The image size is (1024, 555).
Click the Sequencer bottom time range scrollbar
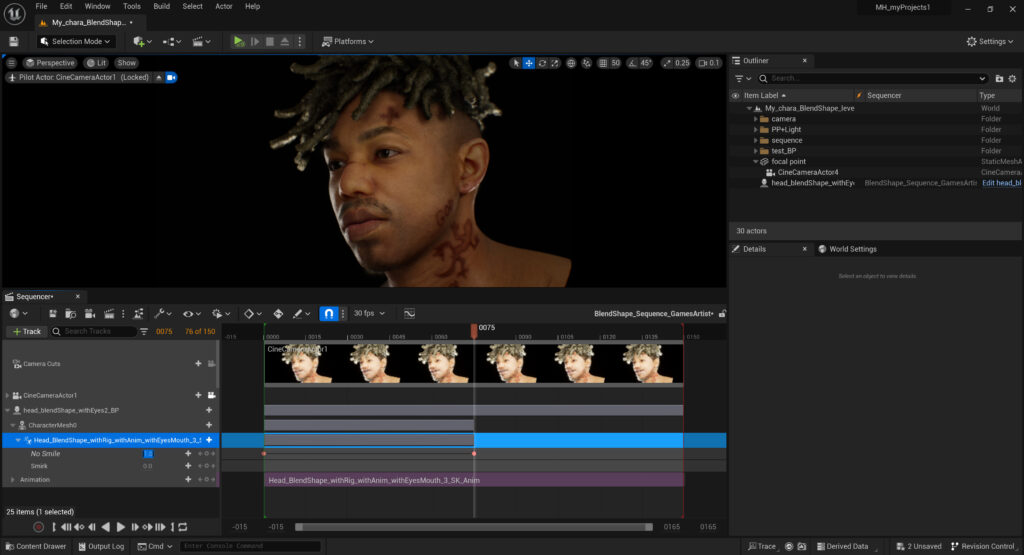coord(473,527)
